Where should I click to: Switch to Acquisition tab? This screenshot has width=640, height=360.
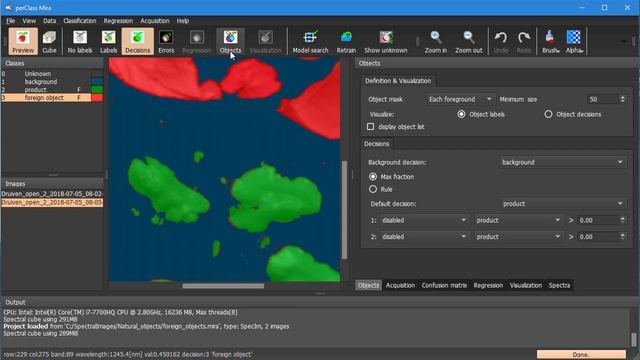(400, 285)
